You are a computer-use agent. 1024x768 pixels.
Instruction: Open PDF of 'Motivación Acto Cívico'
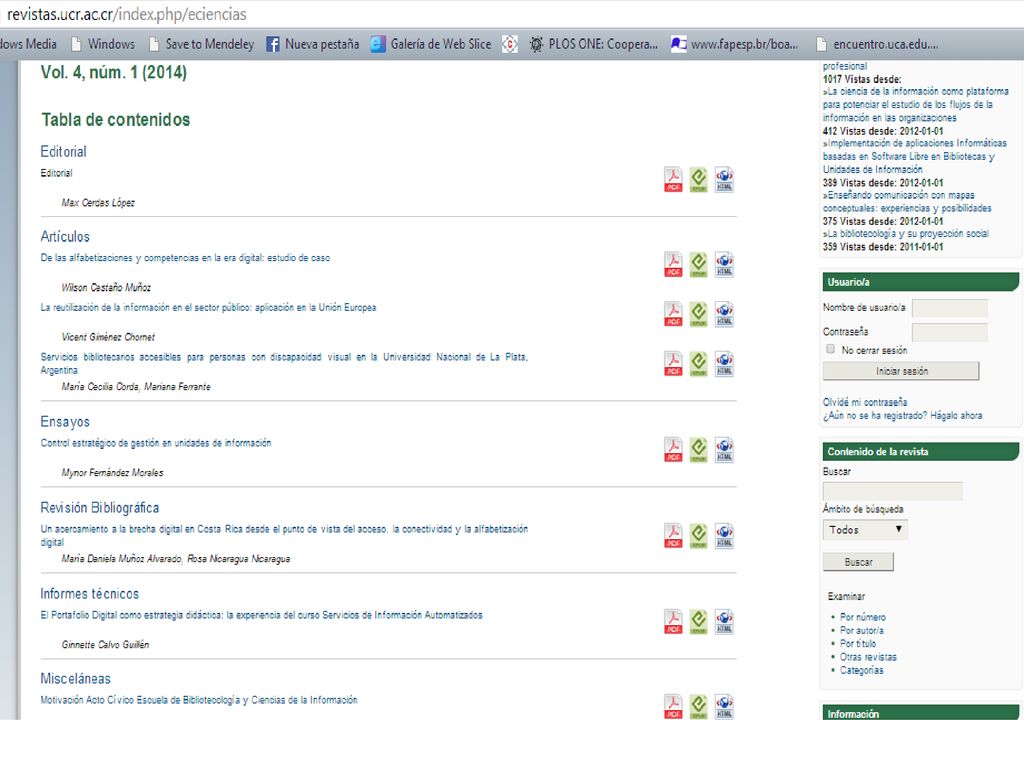click(673, 707)
